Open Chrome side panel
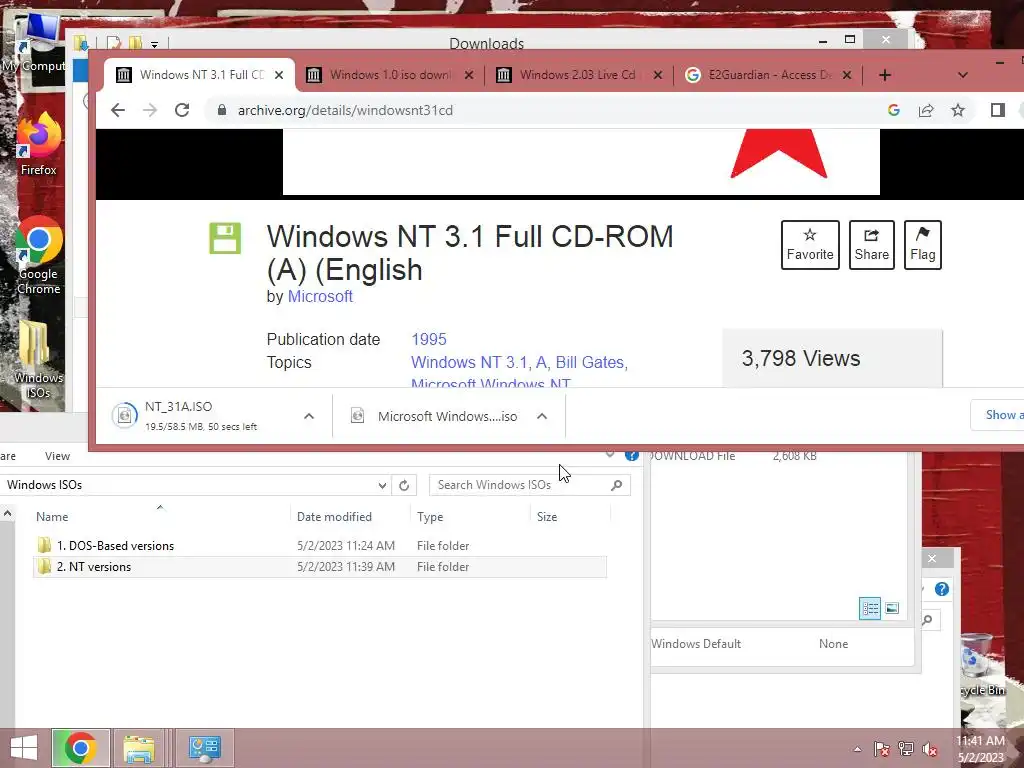The width and height of the screenshot is (1024, 768). click(998, 110)
